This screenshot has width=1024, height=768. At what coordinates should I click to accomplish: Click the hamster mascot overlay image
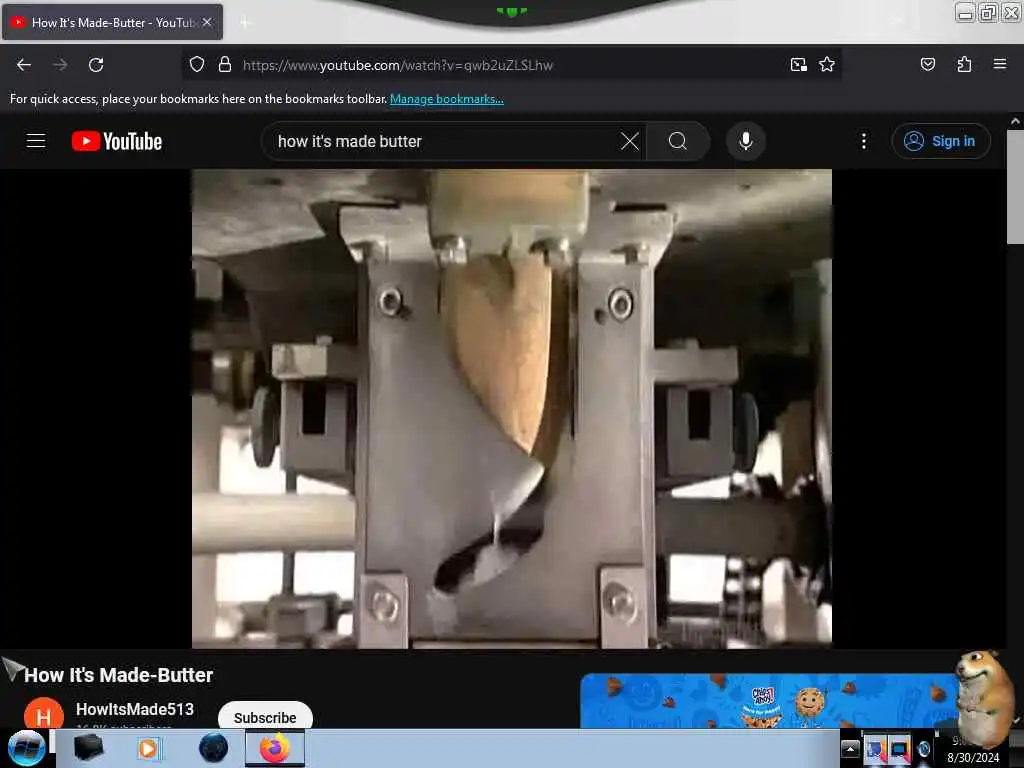coord(983,697)
